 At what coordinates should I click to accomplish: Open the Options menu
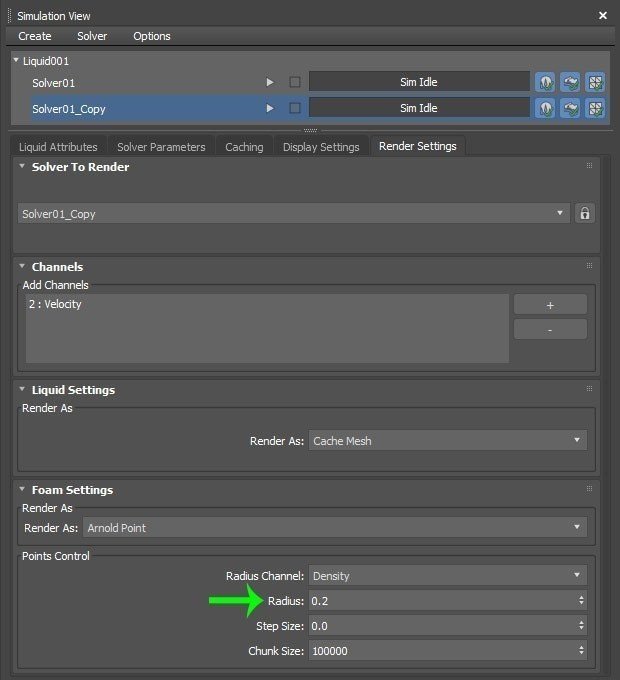152,36
